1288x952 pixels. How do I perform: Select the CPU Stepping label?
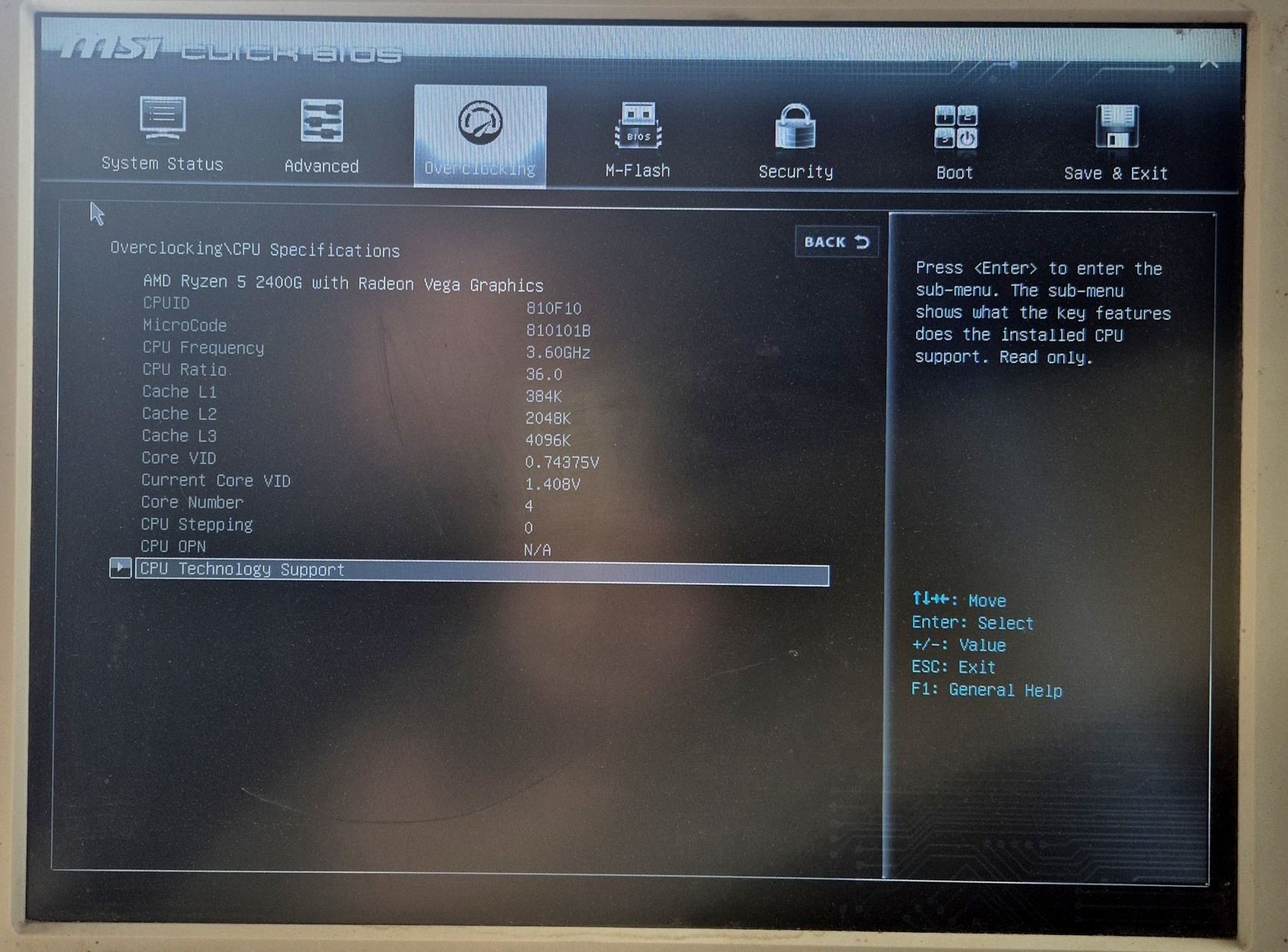coord(197,525)
